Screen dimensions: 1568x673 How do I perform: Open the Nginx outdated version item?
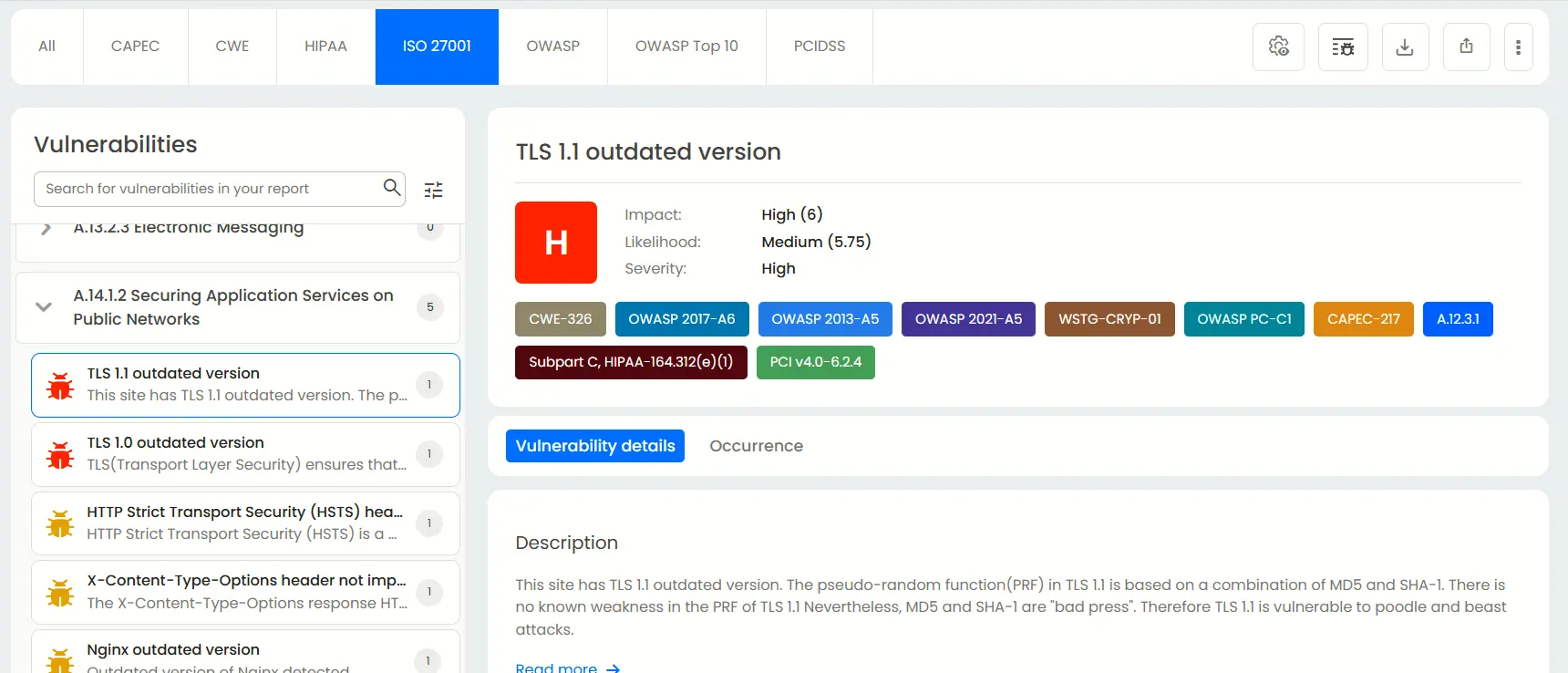(x=245, y=657)
